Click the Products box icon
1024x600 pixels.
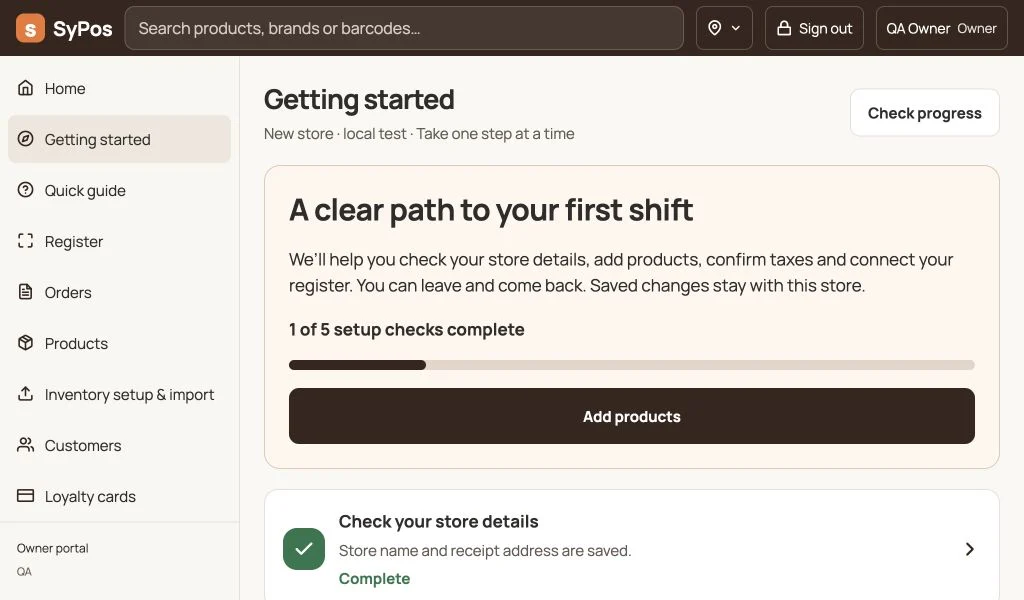coord(25,343)
